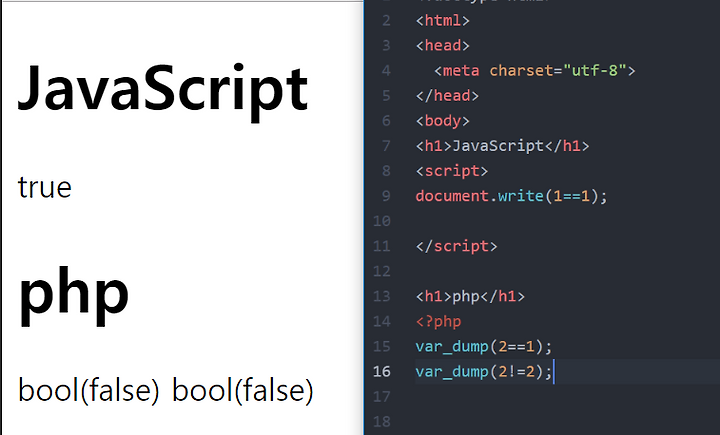Click line number 16 in gutter
Screen dimensions: 720x435
pos(382,371)
